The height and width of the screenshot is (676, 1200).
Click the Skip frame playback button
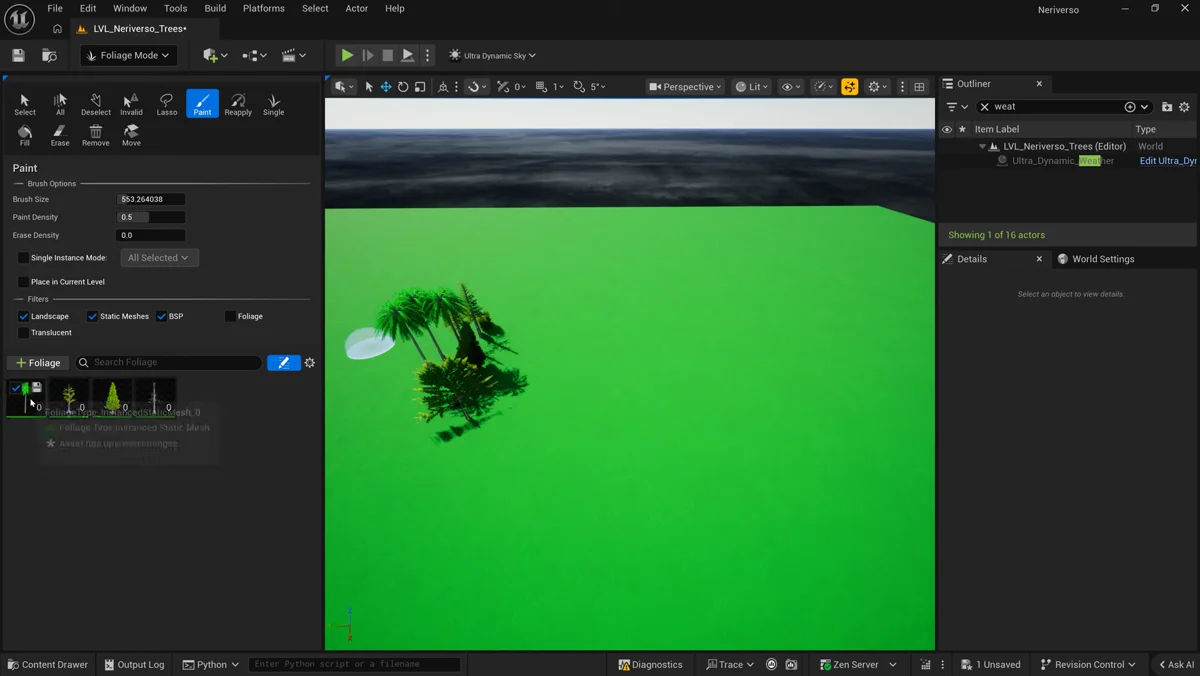[x=367, y=55]
